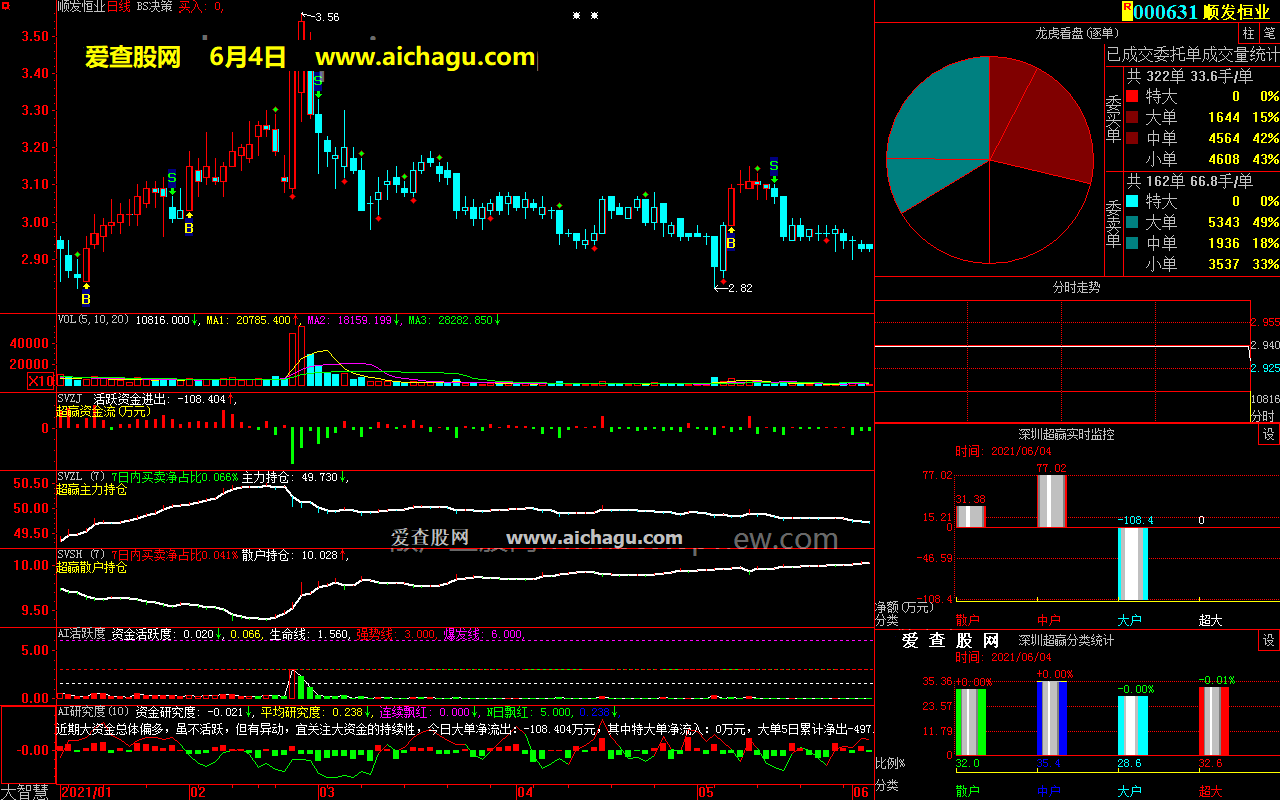Click the 已成交委托单成交量统计 heading
The width and height of the screenshot is (1280, 800).
1192,54
